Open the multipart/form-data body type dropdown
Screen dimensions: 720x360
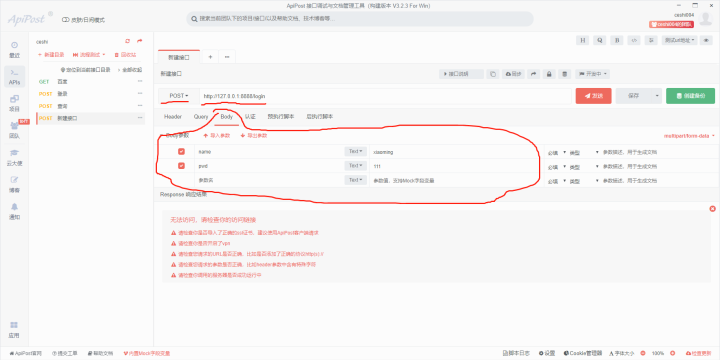coord(690,136)
